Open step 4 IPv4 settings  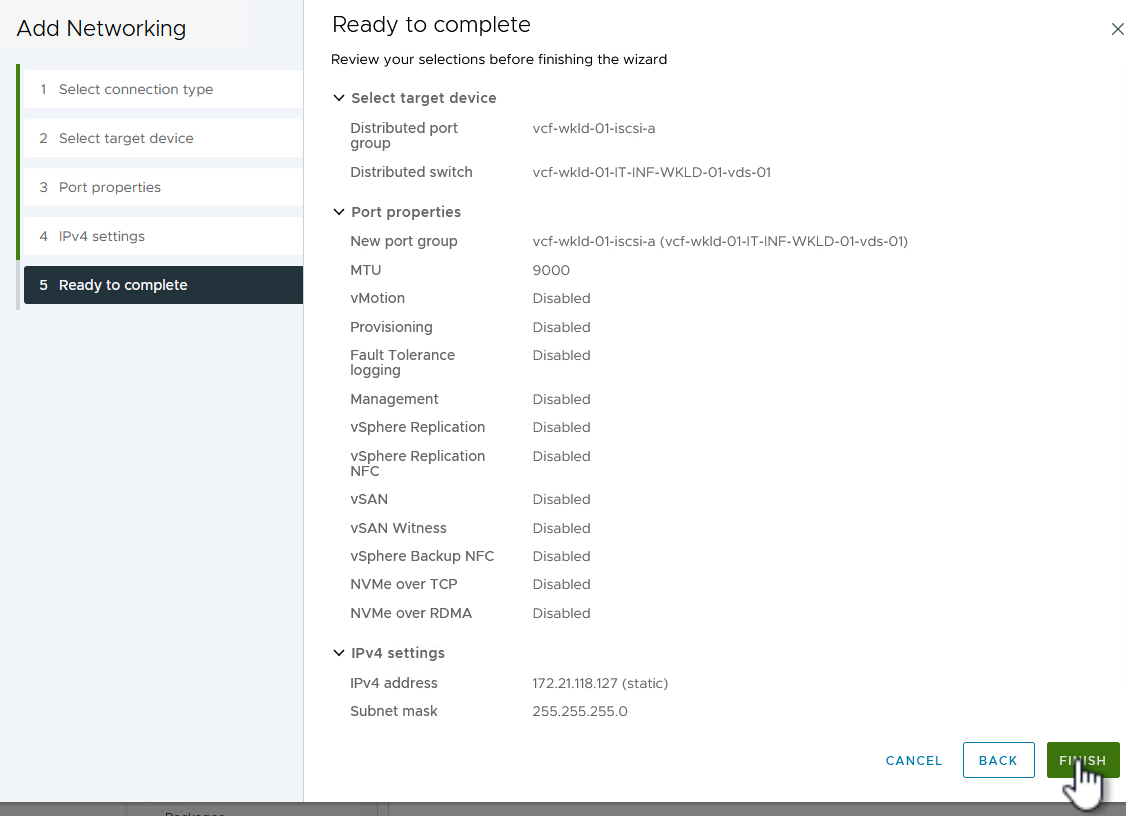coord(101,236)
